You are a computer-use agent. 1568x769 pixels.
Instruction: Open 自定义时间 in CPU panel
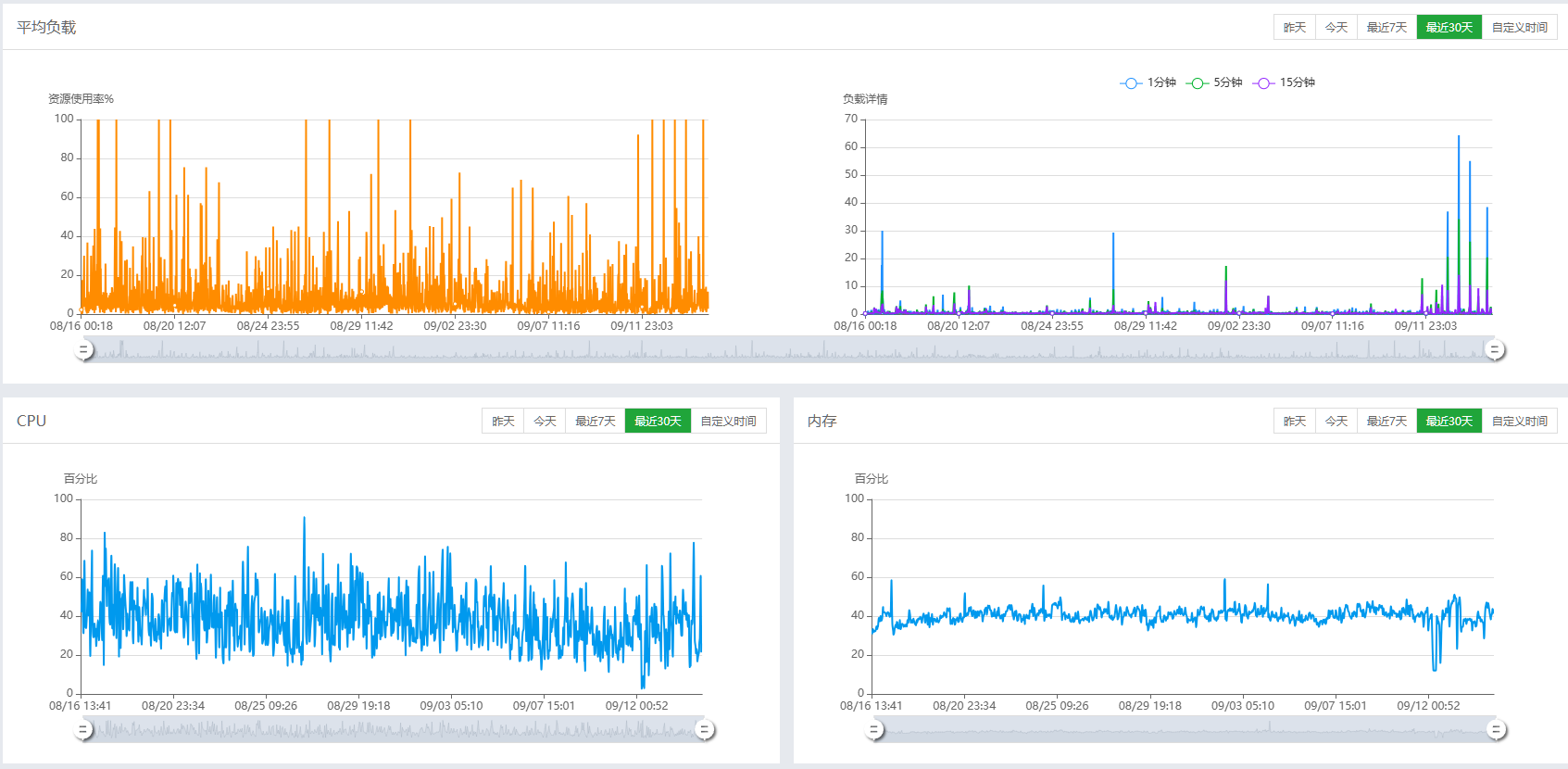[728, 422]
